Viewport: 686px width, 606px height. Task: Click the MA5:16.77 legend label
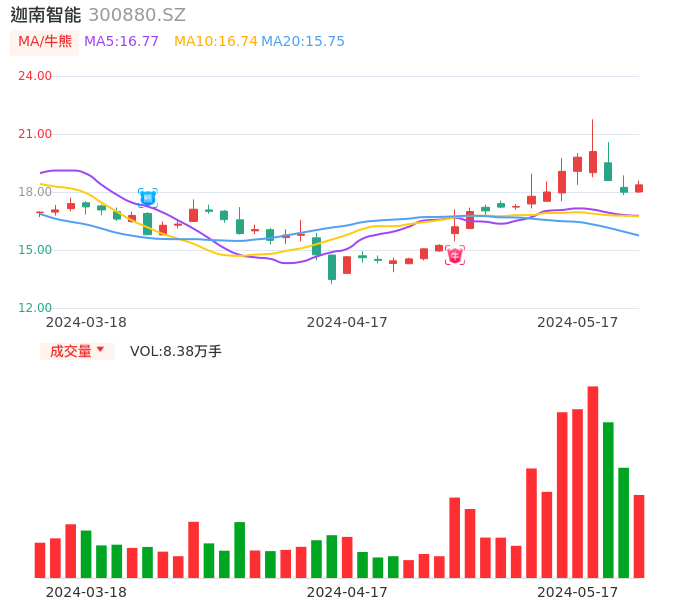pos(121,42)
